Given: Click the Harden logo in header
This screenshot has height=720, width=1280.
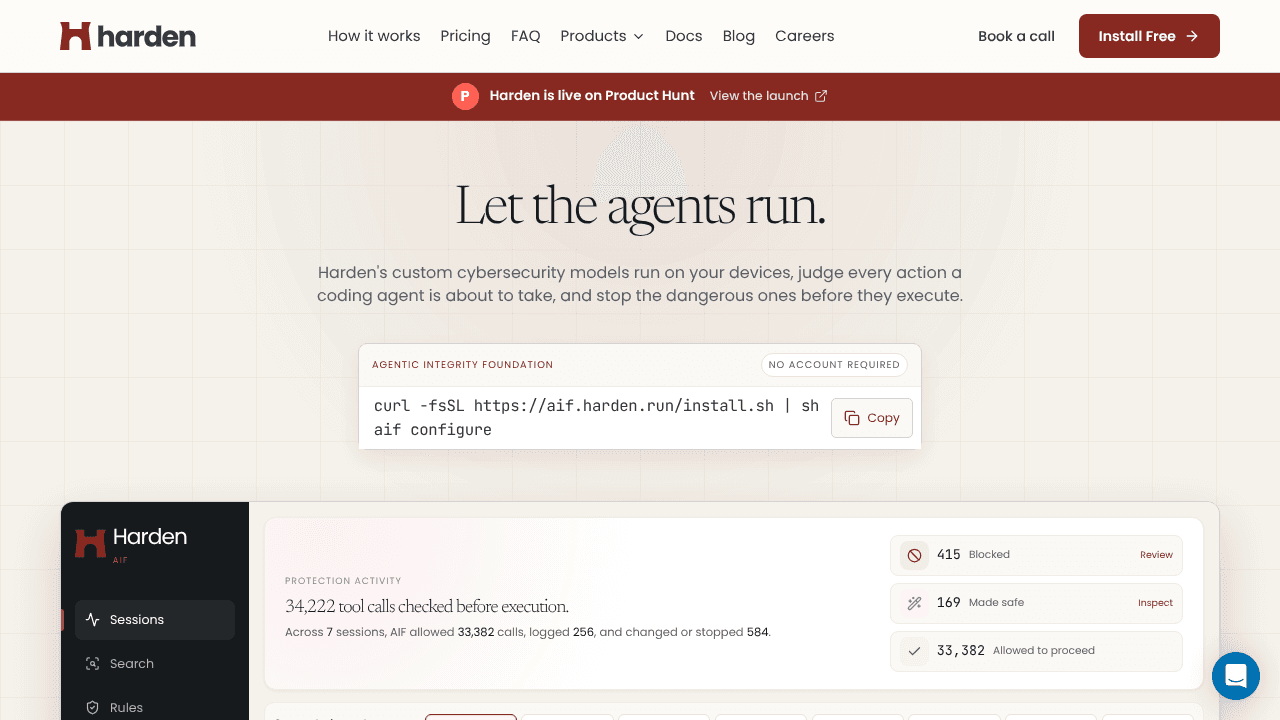Looking at the screenshot, I should click(x=128, y=36).
